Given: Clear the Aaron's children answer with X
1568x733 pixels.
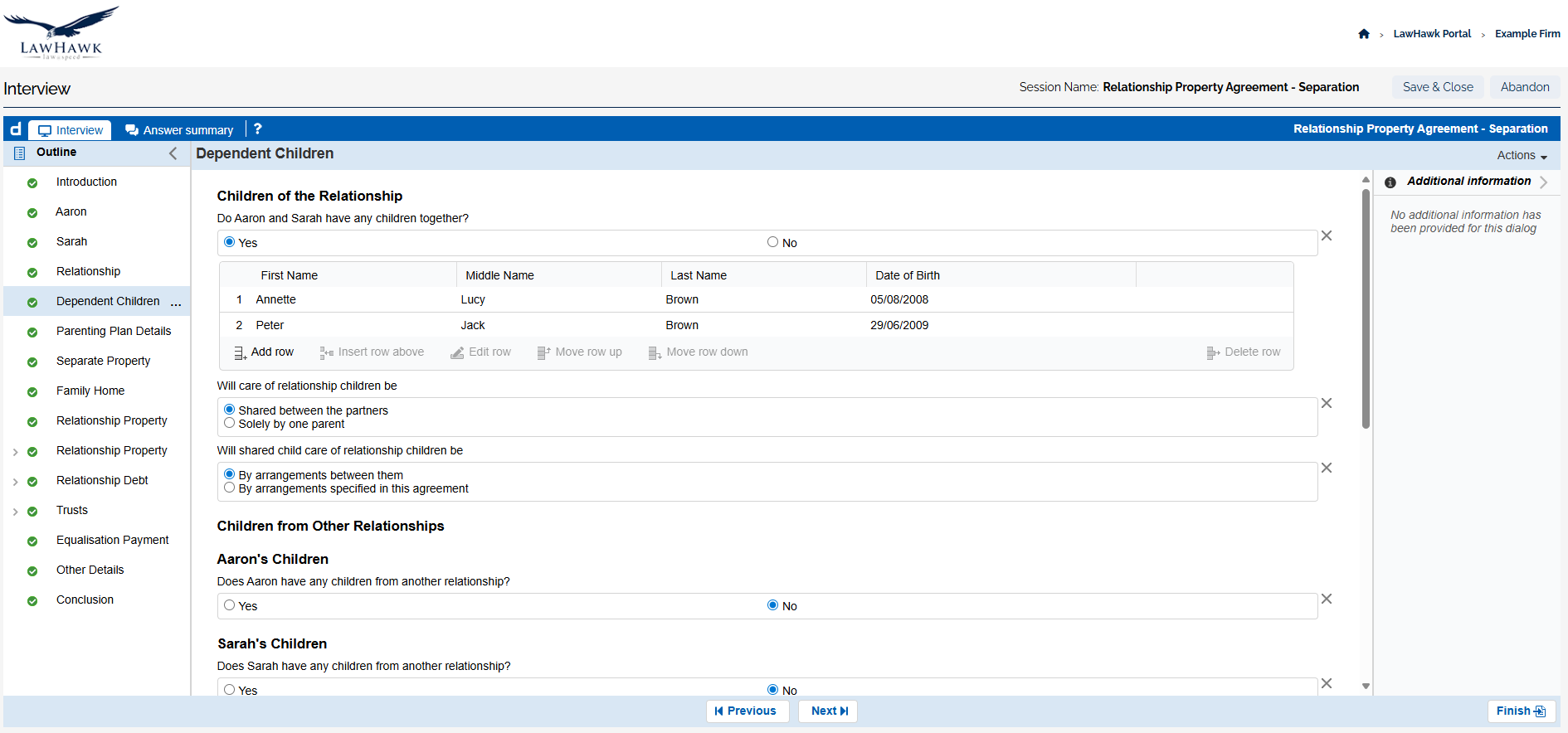Looking at the screenshot, I should pyautogui.click(x=1327, y=599).
